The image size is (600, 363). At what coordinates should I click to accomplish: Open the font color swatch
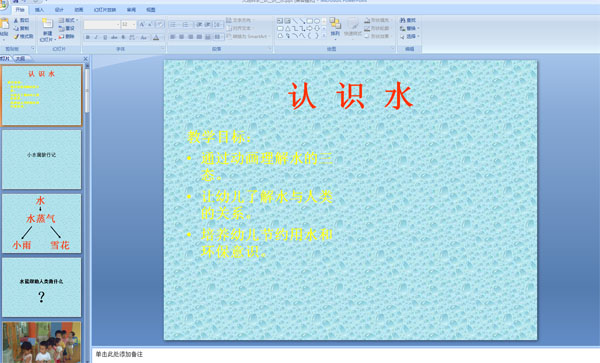pyautogui.click(x=156, y=37)
